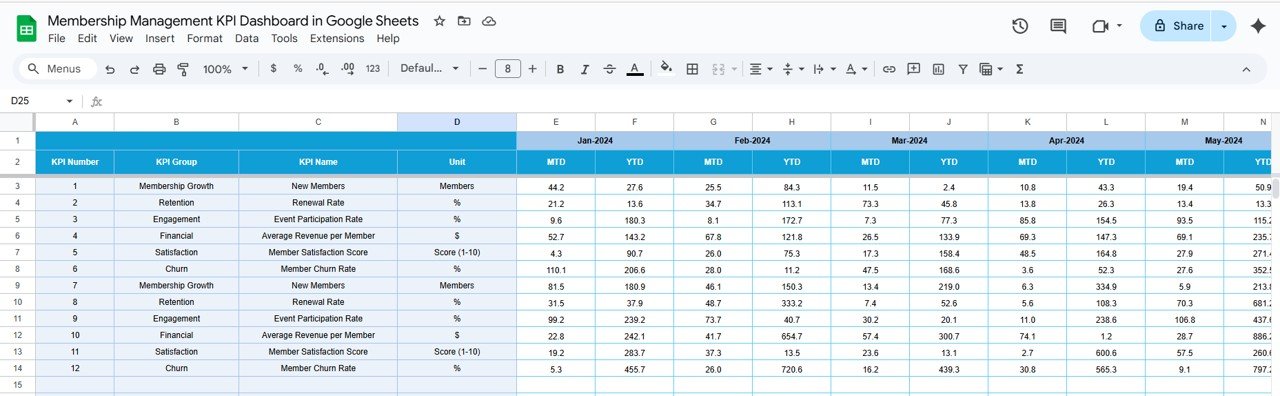Open the Insert menu
This screenshot has height=396, width=1280.
160,38
